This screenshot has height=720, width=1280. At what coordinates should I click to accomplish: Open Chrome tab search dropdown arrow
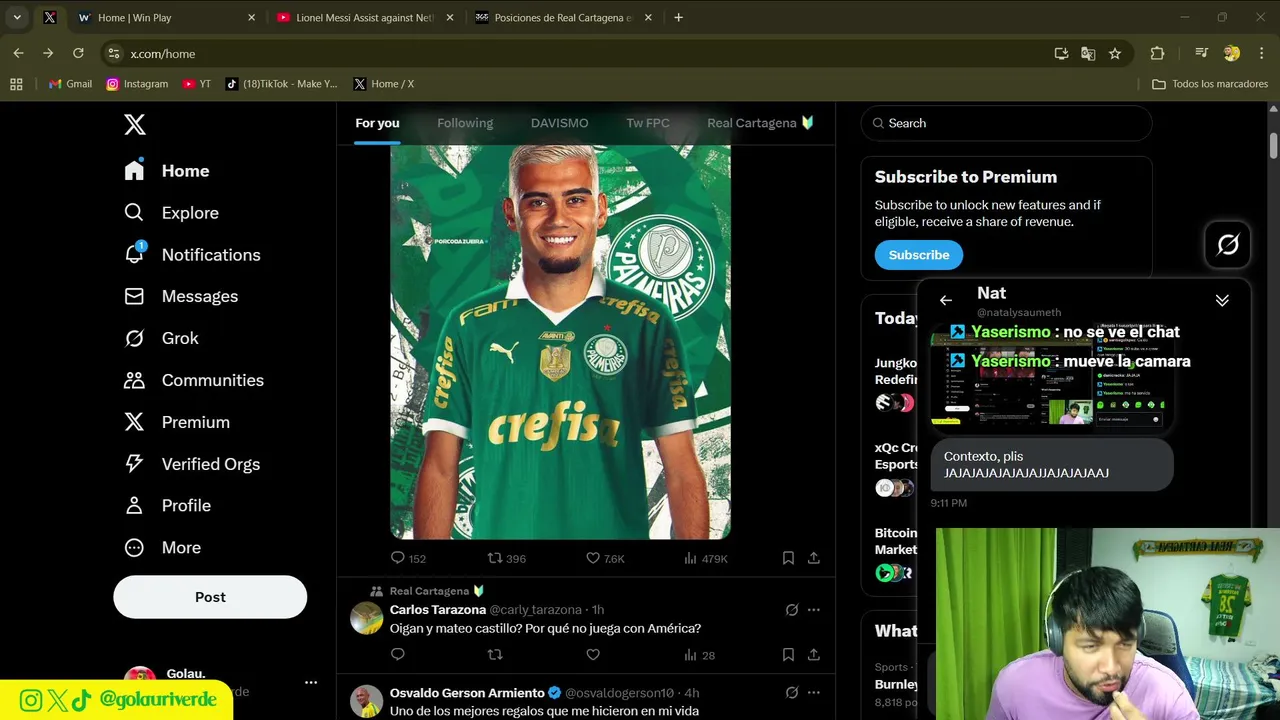pos(17,18)
